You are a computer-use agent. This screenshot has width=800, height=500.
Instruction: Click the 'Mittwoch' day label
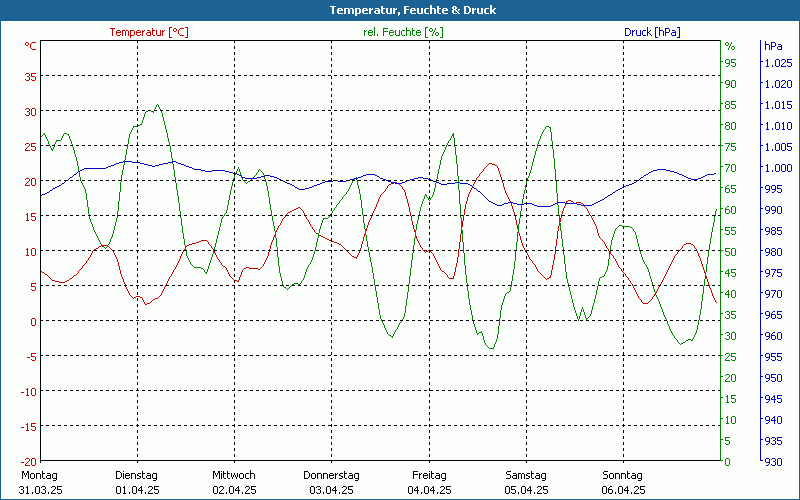234,475
